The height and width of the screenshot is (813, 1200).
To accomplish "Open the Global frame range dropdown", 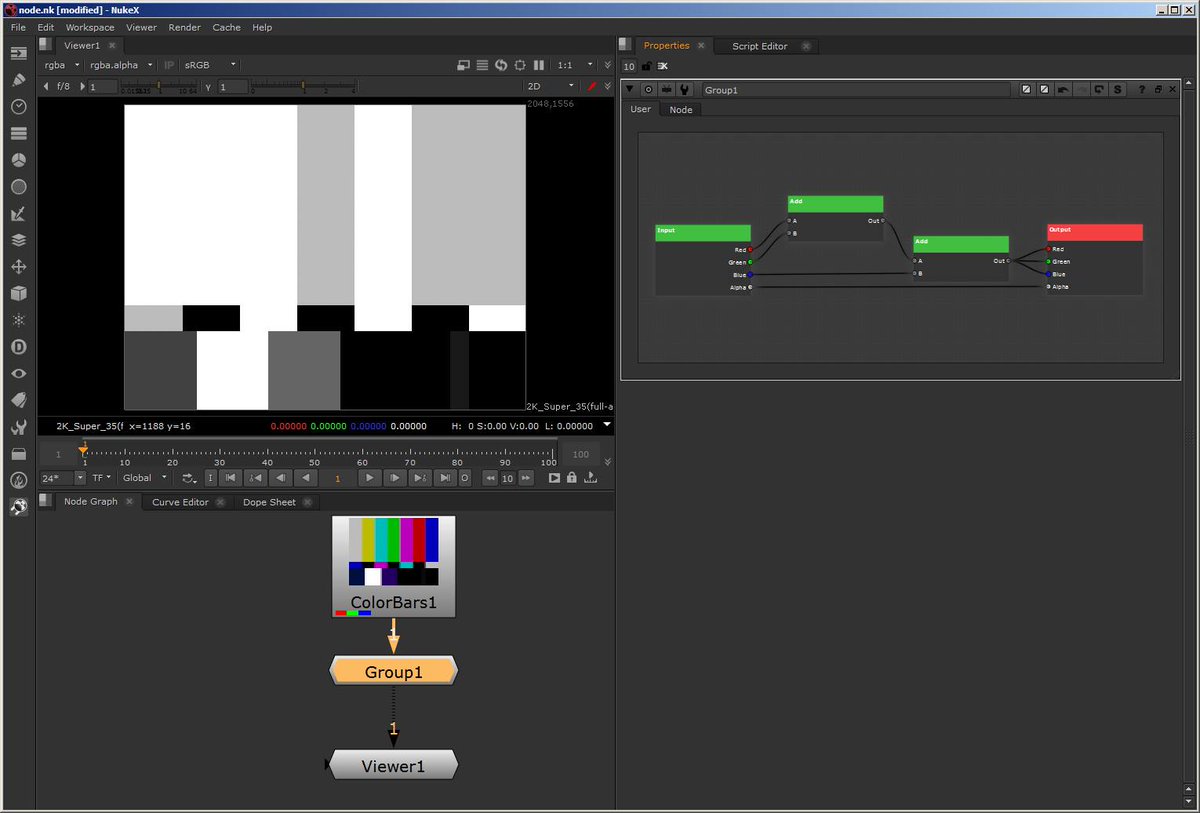I will (x=145, y=478).
